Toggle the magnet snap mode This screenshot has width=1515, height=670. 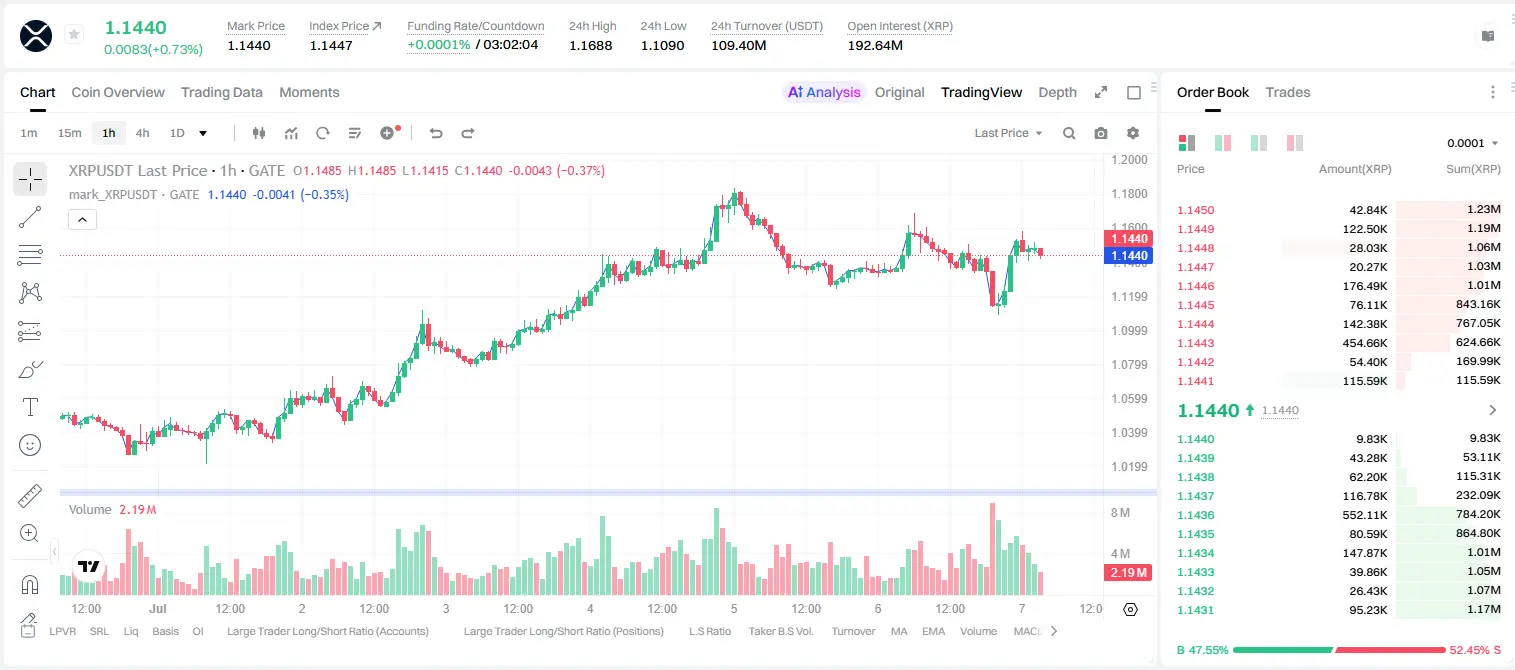pos(30,584)
